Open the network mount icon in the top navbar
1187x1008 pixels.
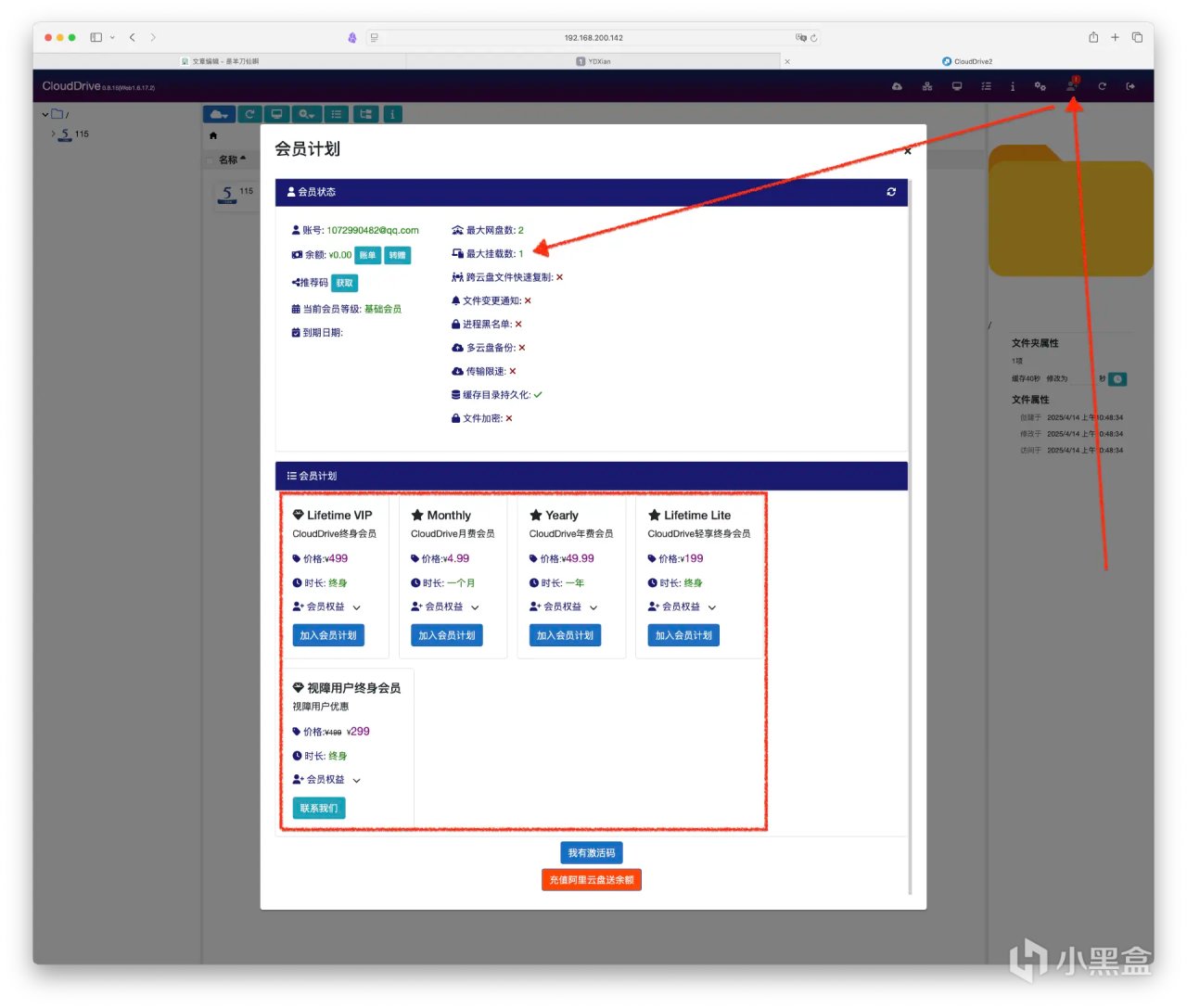pos(927,86)
